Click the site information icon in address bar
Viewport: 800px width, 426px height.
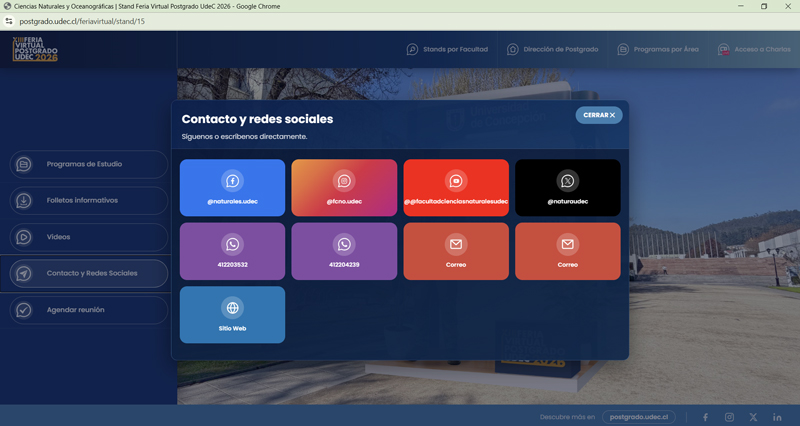9,21
